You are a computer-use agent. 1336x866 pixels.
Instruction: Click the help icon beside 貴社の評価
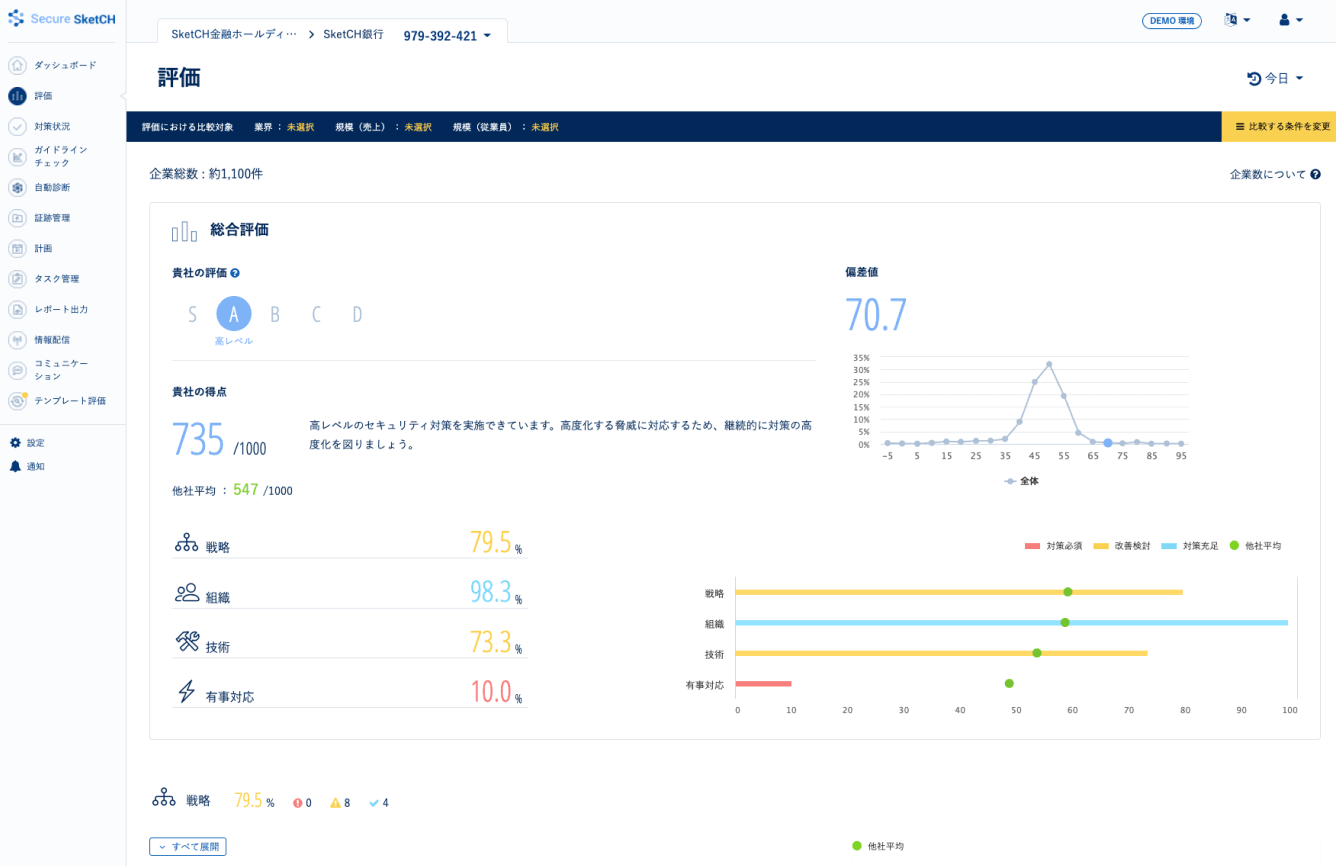pos(235,273)
